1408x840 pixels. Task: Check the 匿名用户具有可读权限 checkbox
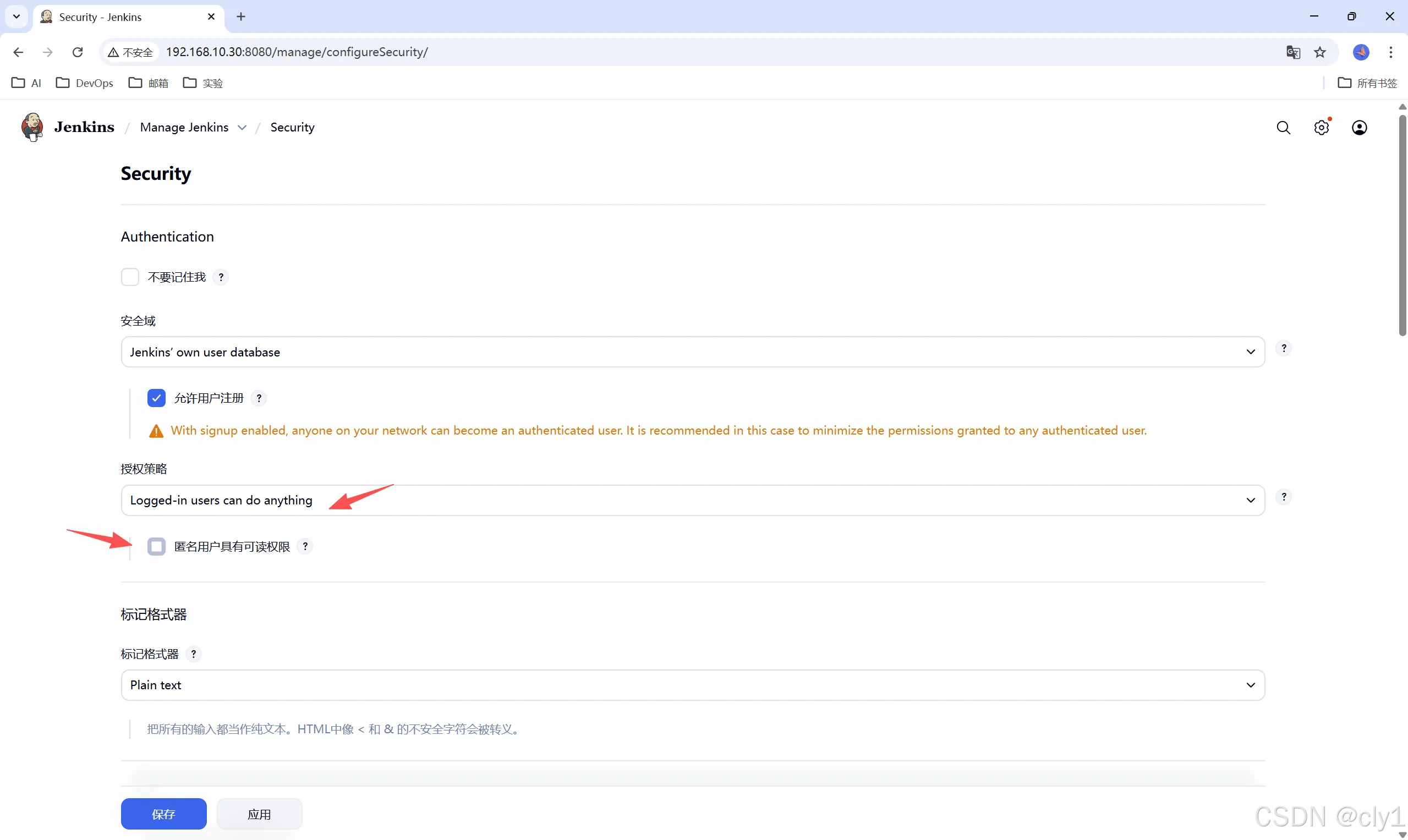click(x=156, y=547)
